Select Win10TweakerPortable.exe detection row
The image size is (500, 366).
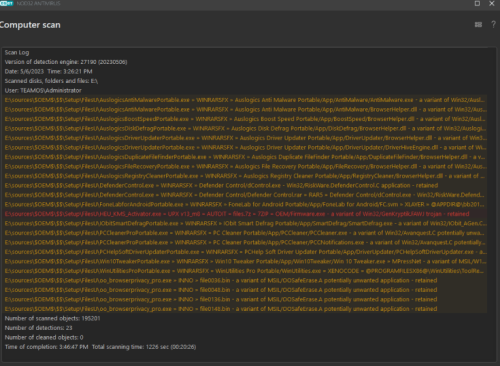[245, 261]
